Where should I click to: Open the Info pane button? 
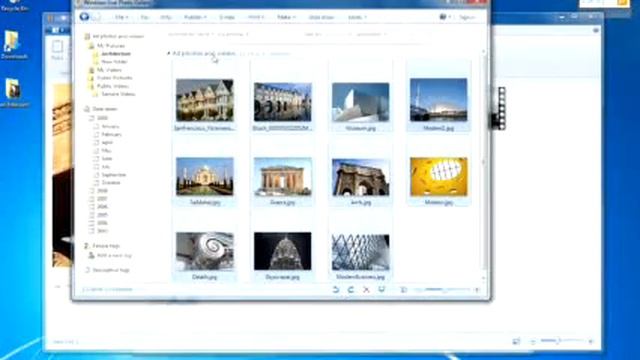click(166, 17)
